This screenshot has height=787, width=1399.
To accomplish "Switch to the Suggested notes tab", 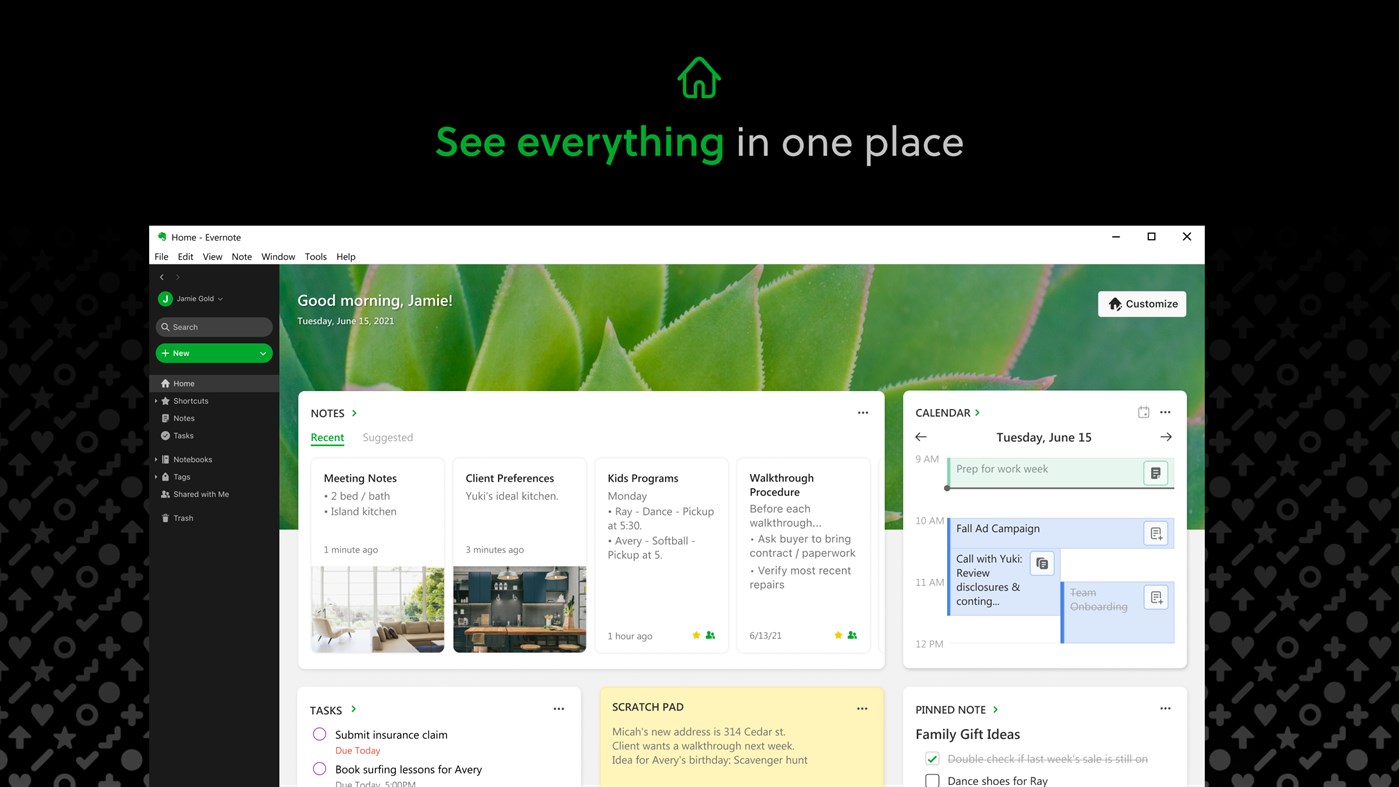I will [387, 437].
